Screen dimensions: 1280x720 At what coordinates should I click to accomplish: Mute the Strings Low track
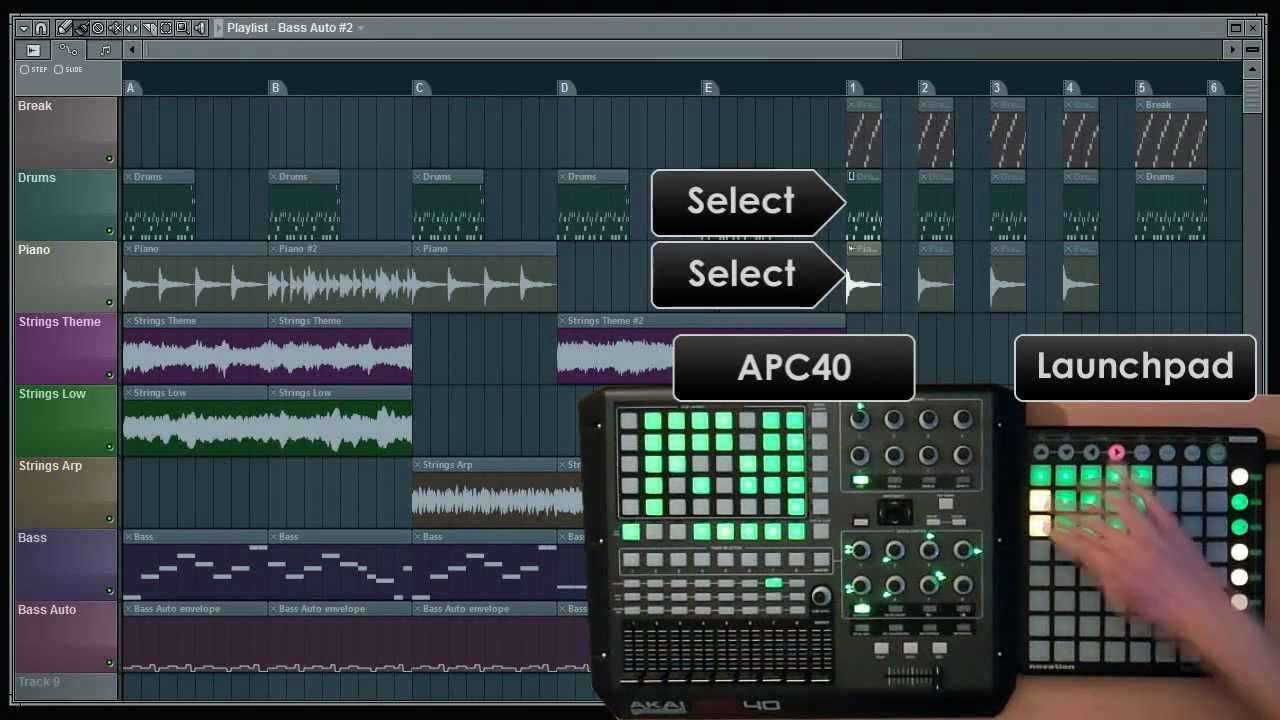pyautogui.click(x=109, y=447)
